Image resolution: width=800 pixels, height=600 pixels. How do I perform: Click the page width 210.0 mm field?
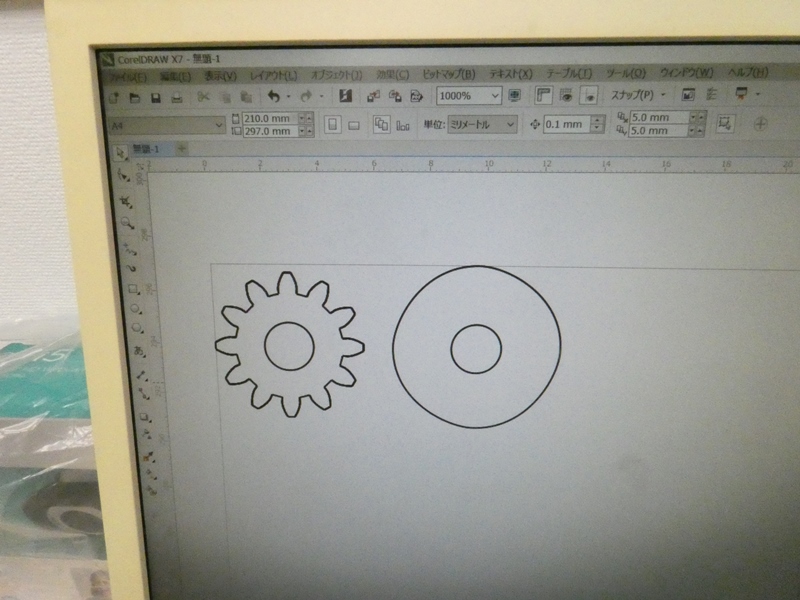(269, 118)
